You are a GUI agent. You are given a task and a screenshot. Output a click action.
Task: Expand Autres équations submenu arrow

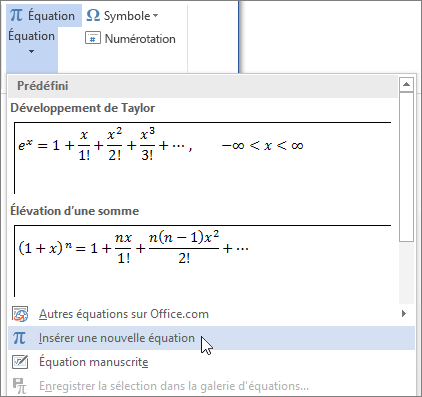click(404, 314)
